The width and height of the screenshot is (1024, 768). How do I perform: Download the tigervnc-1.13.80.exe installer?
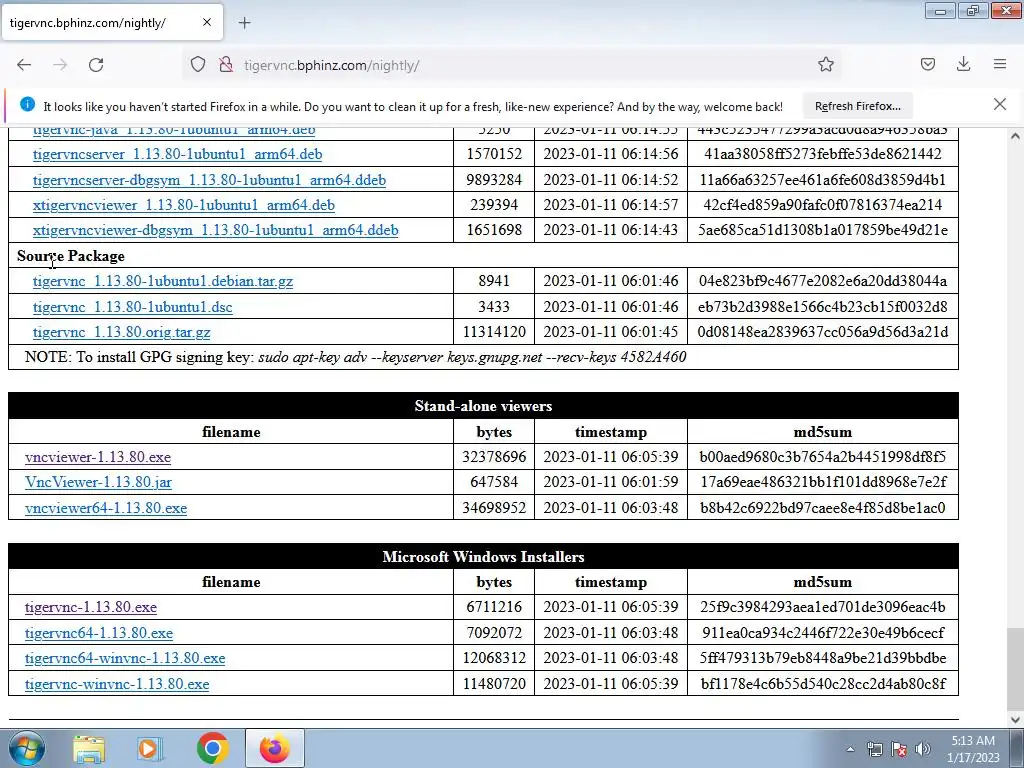point(91,607)
